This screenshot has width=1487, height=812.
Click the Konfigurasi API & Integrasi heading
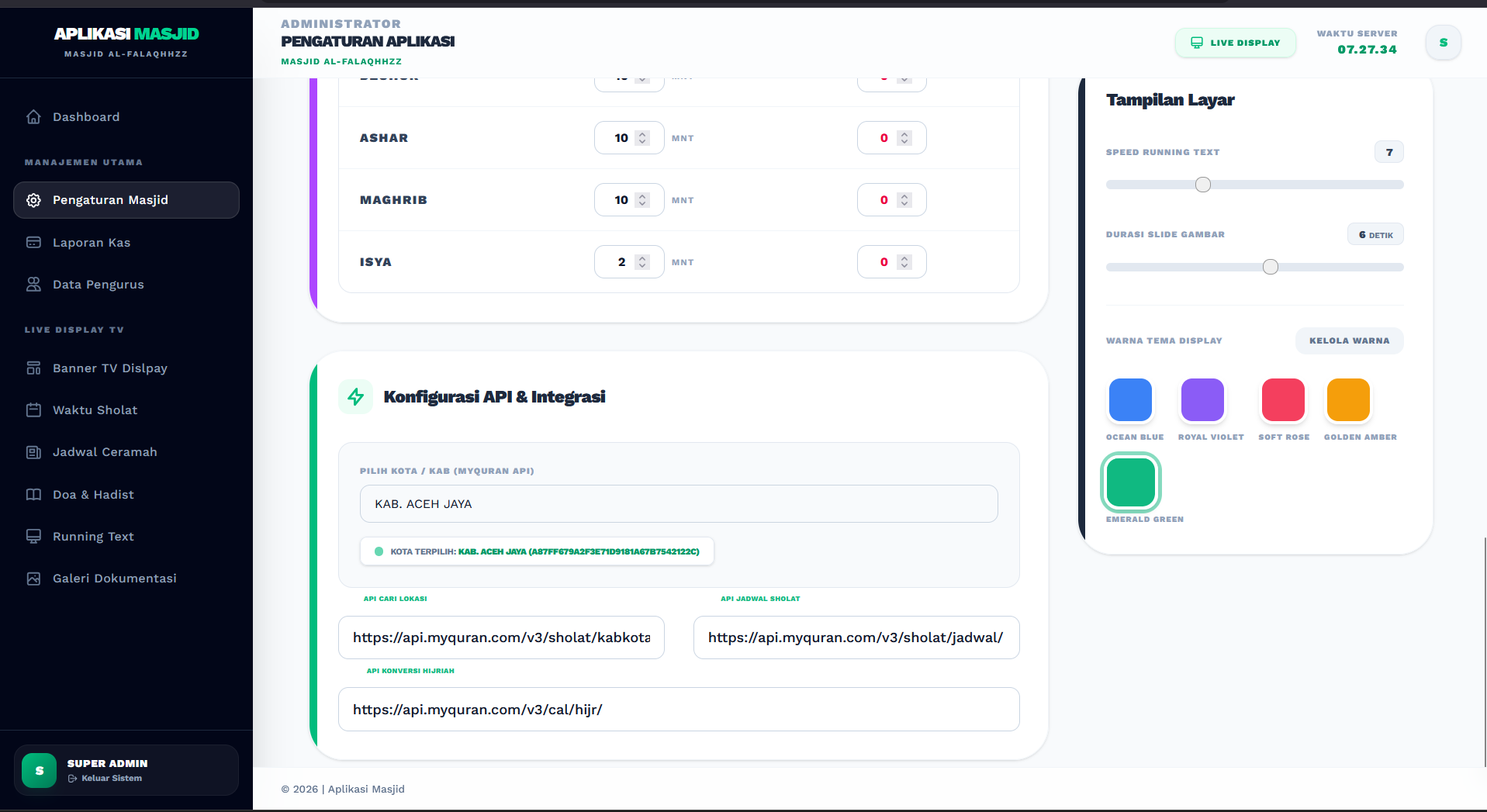[x=494, y=397]
